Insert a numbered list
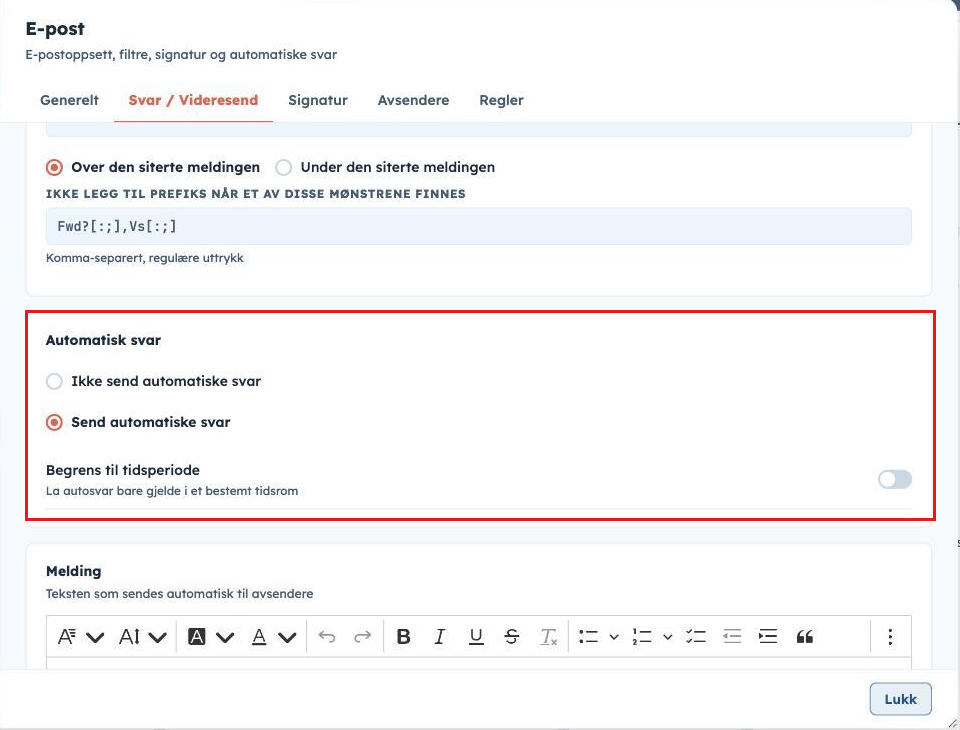Screen dimensions: 960x730 coord(642,637)
